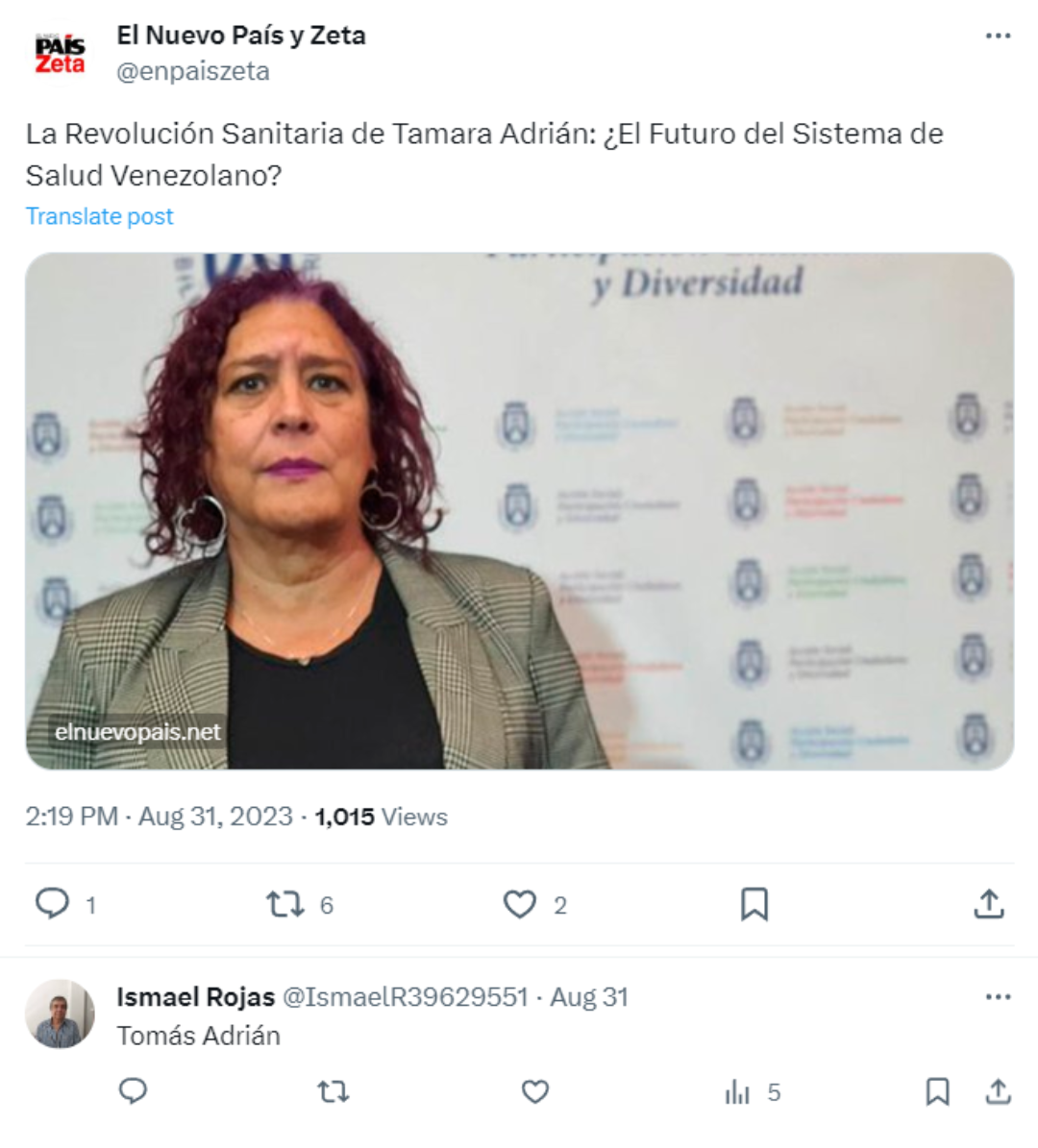Open the elnuevopais.net article image

click(519, 511)
